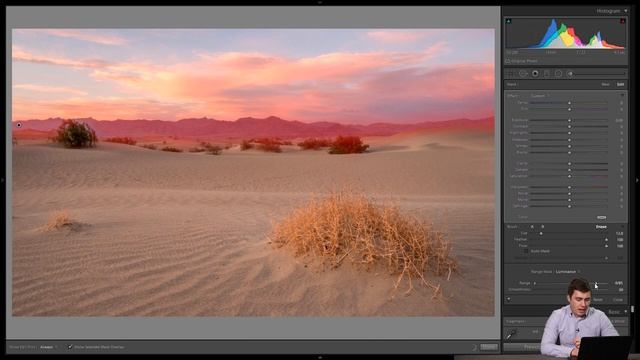Click Close in the brush panel
The image size is (640, 360).
tap(618, 300)
